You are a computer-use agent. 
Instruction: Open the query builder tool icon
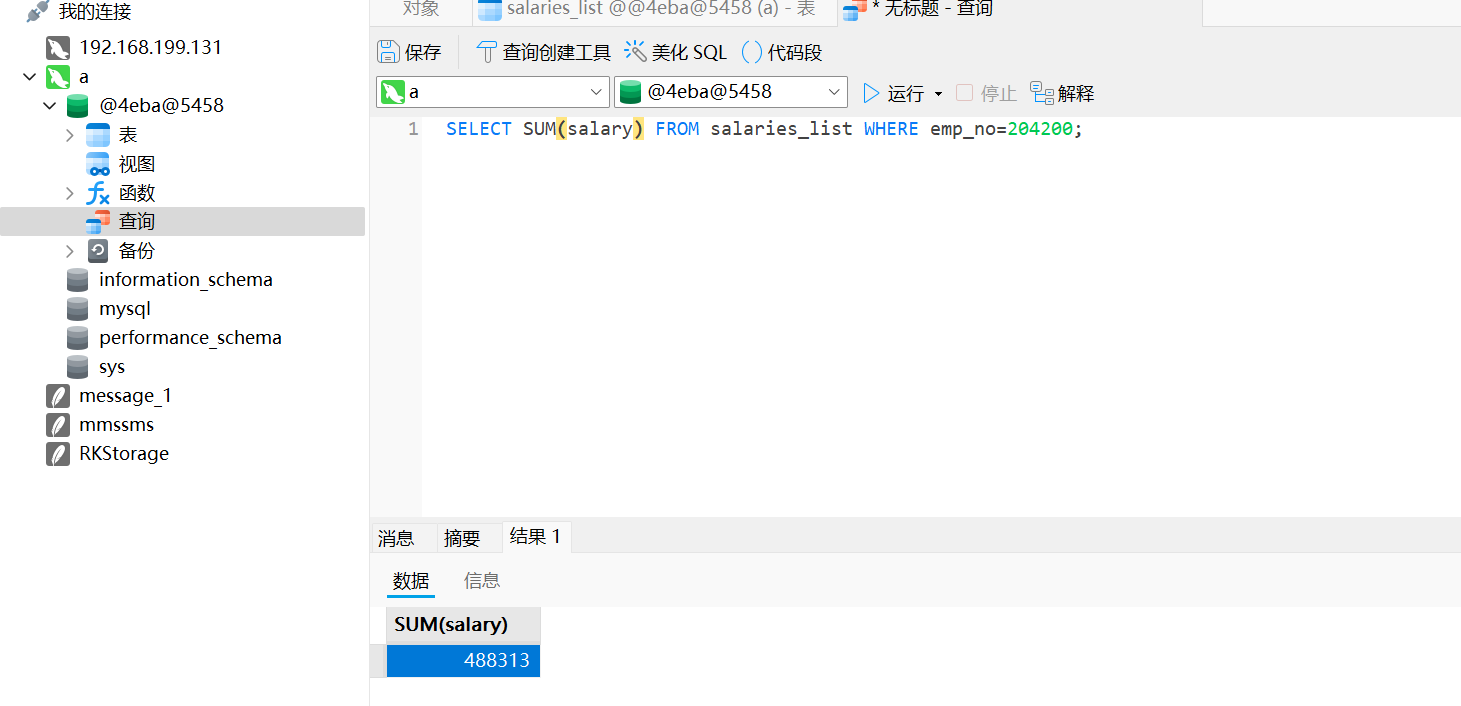click(x=486, y=52)
